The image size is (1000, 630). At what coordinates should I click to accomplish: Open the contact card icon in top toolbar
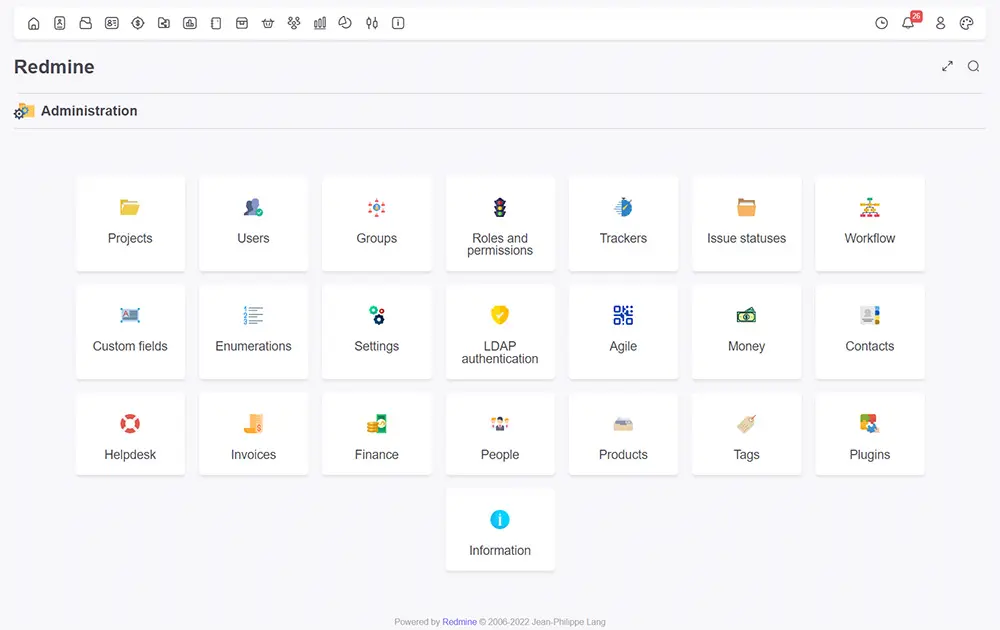pos(112,24)
